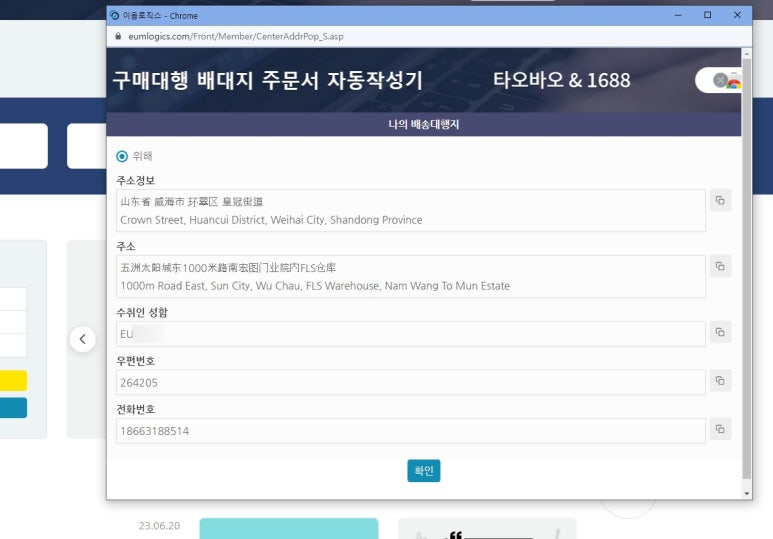
Task: Copy the 수취인 성함 recipient name
Action: tap(720, 332)
